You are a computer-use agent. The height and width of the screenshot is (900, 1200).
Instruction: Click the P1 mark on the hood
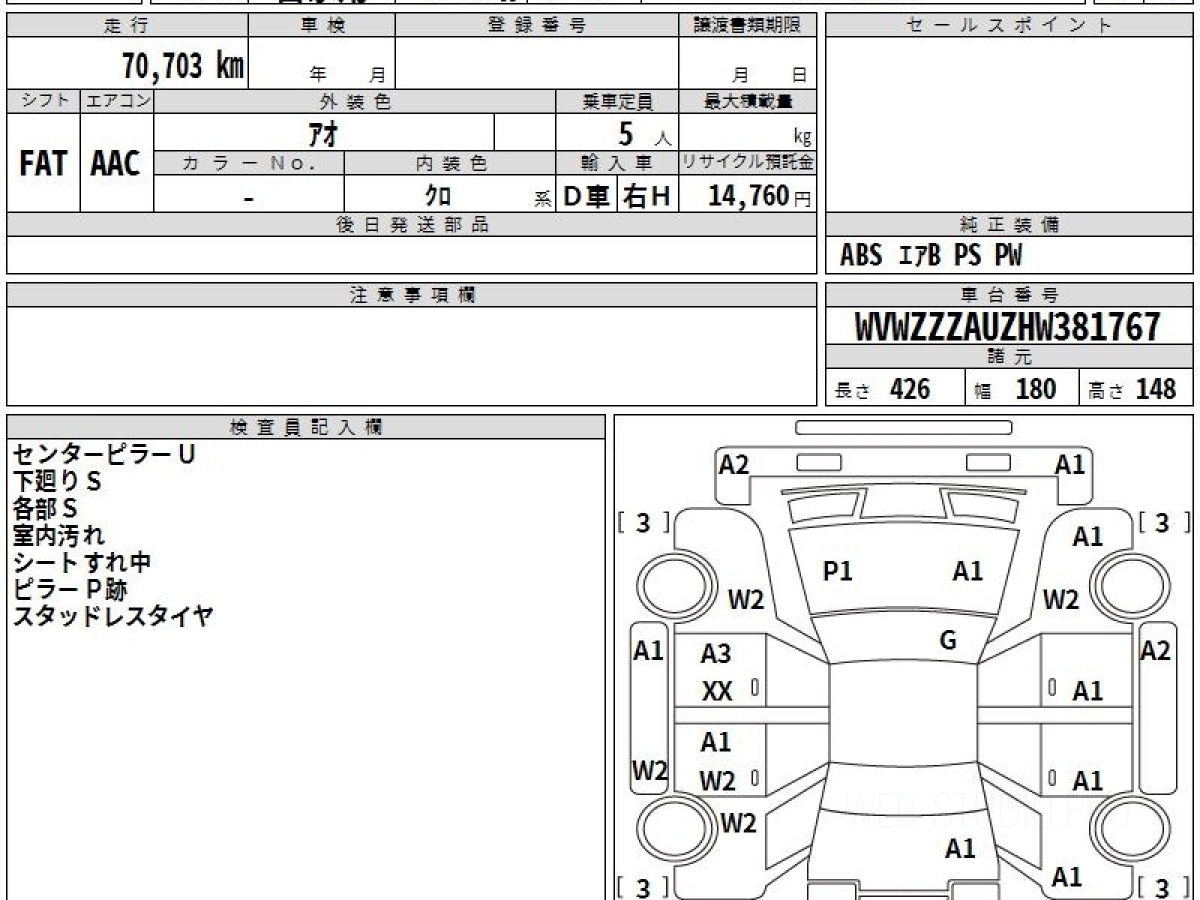[837, 572]
